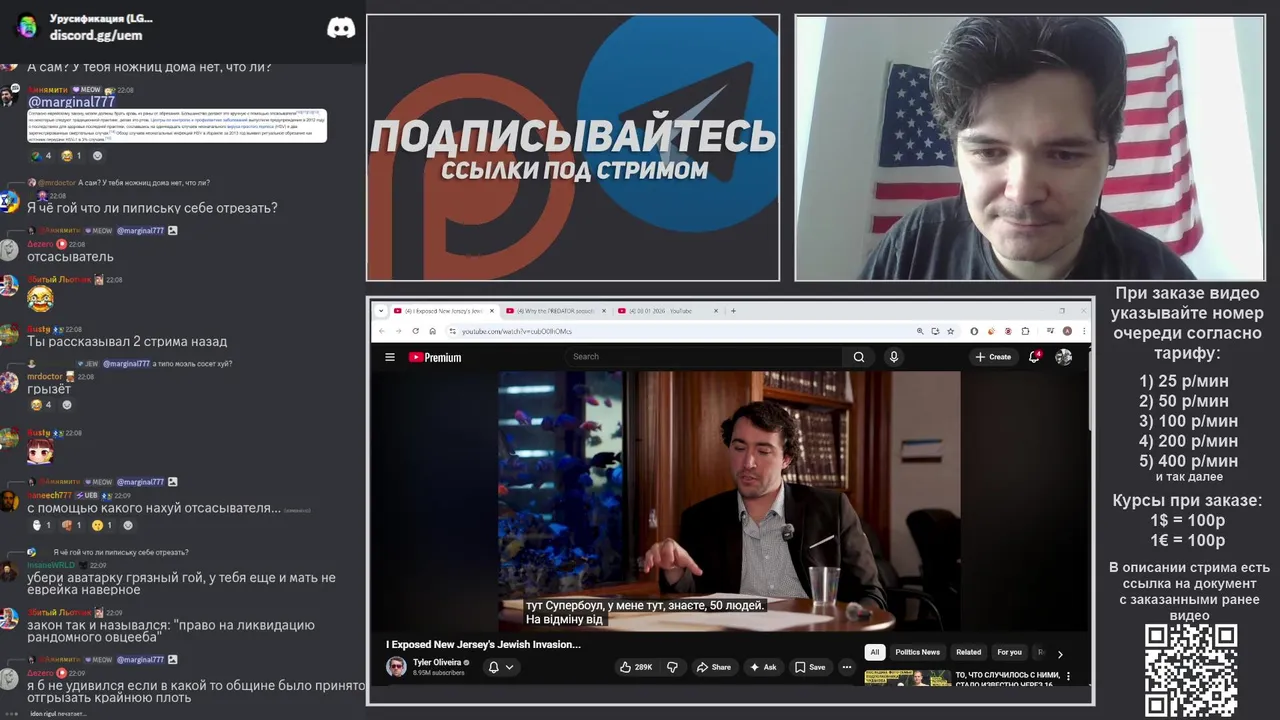Select the 'For you' filter chip
Screen dimensions: 1280x720
pyautogui.click(x=1009, y=652)
